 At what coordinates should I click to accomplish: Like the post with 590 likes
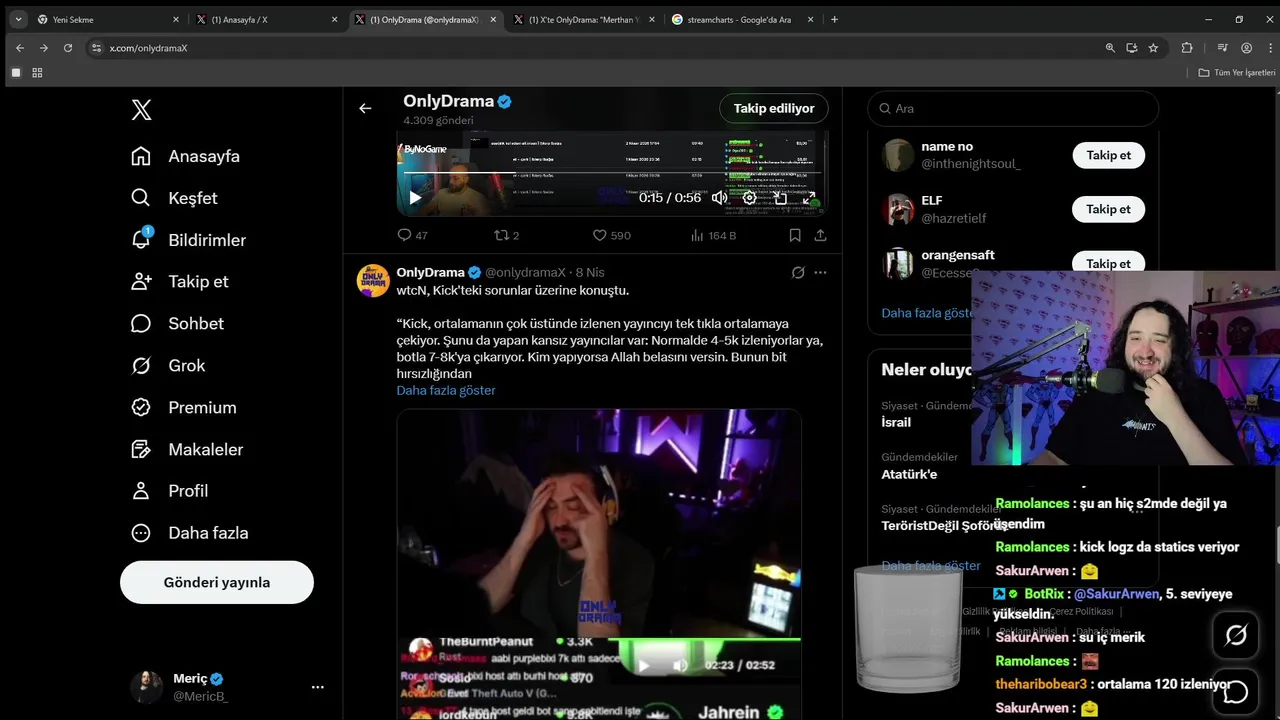[611, 235]
